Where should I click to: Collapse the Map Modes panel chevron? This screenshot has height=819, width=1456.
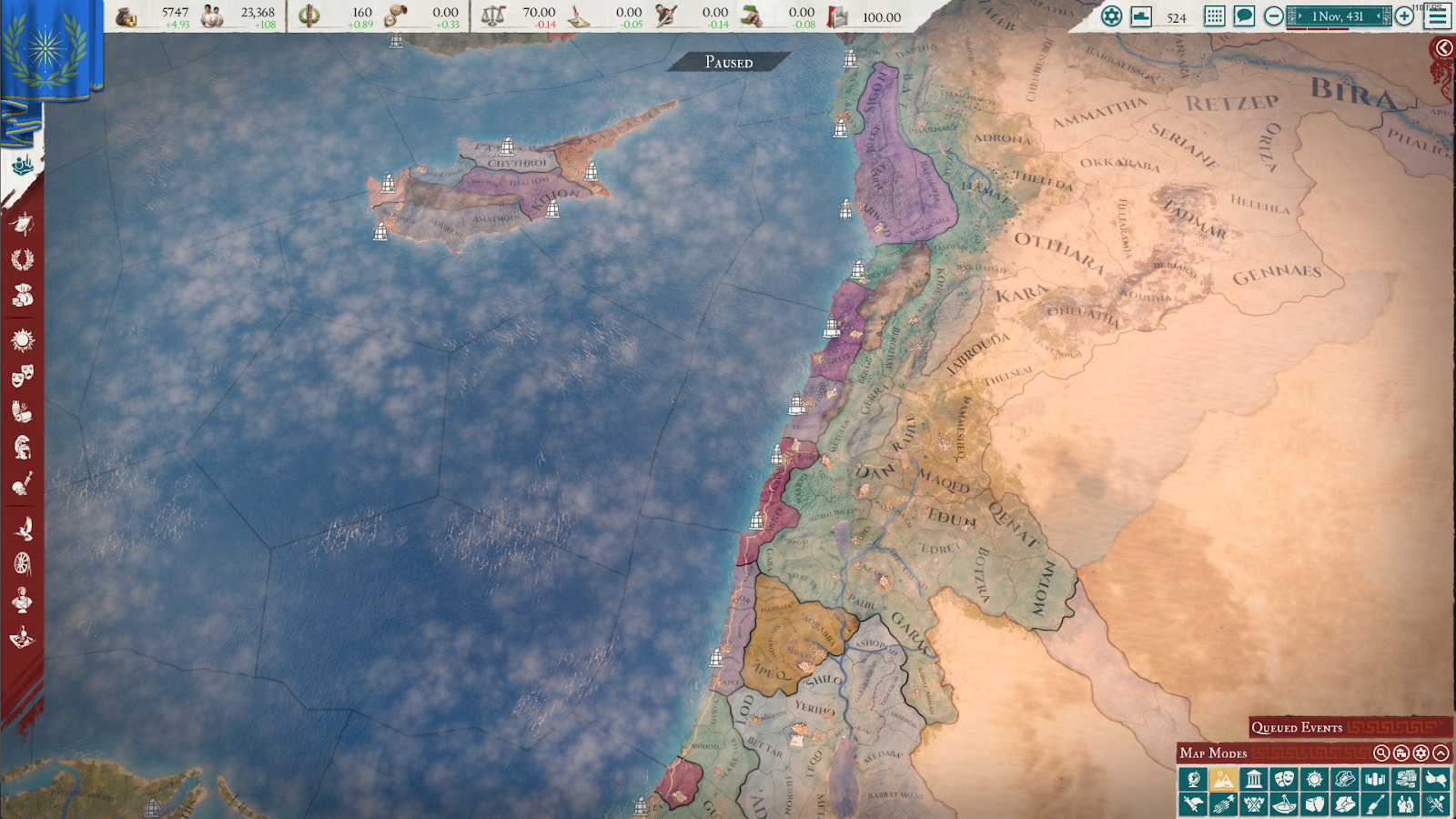pyautogui.click(x=1441, y=753)
